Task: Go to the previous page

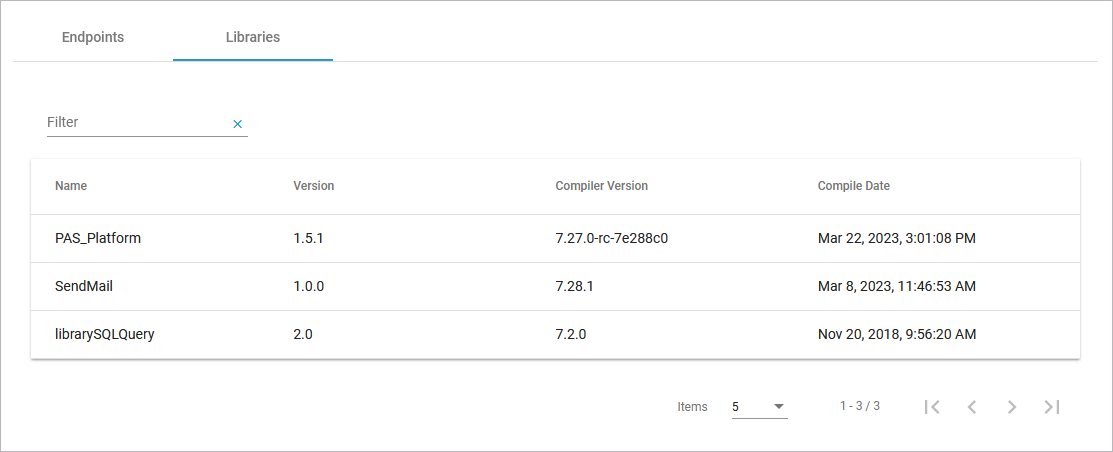Action: (x=972, y=407)
